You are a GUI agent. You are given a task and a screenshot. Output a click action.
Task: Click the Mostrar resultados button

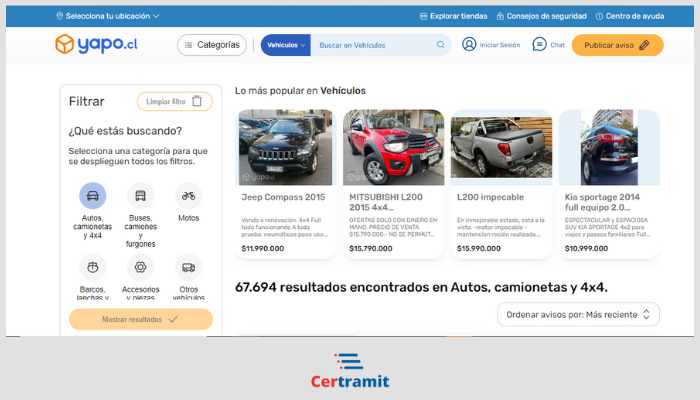141,319
